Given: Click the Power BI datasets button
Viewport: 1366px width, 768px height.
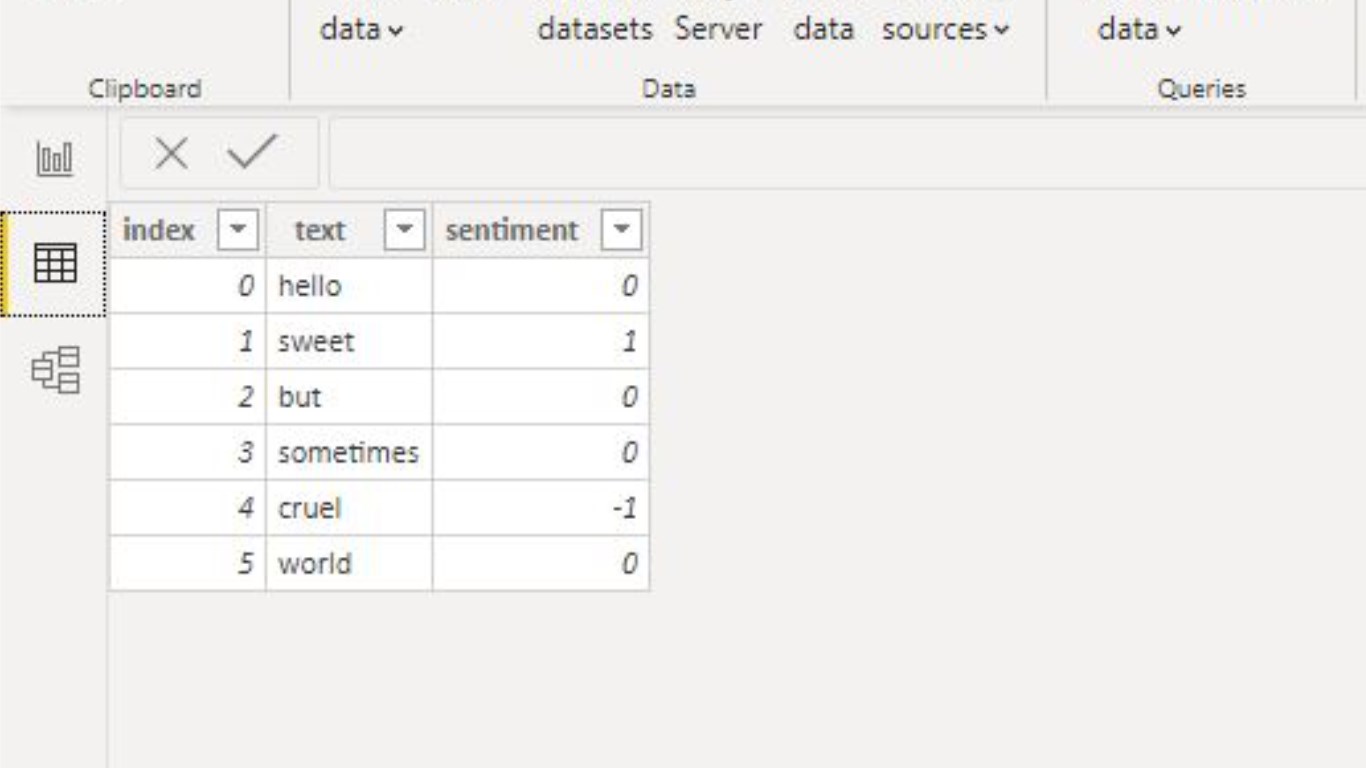Looking at the screenshot, I should [x=594, y=30].
